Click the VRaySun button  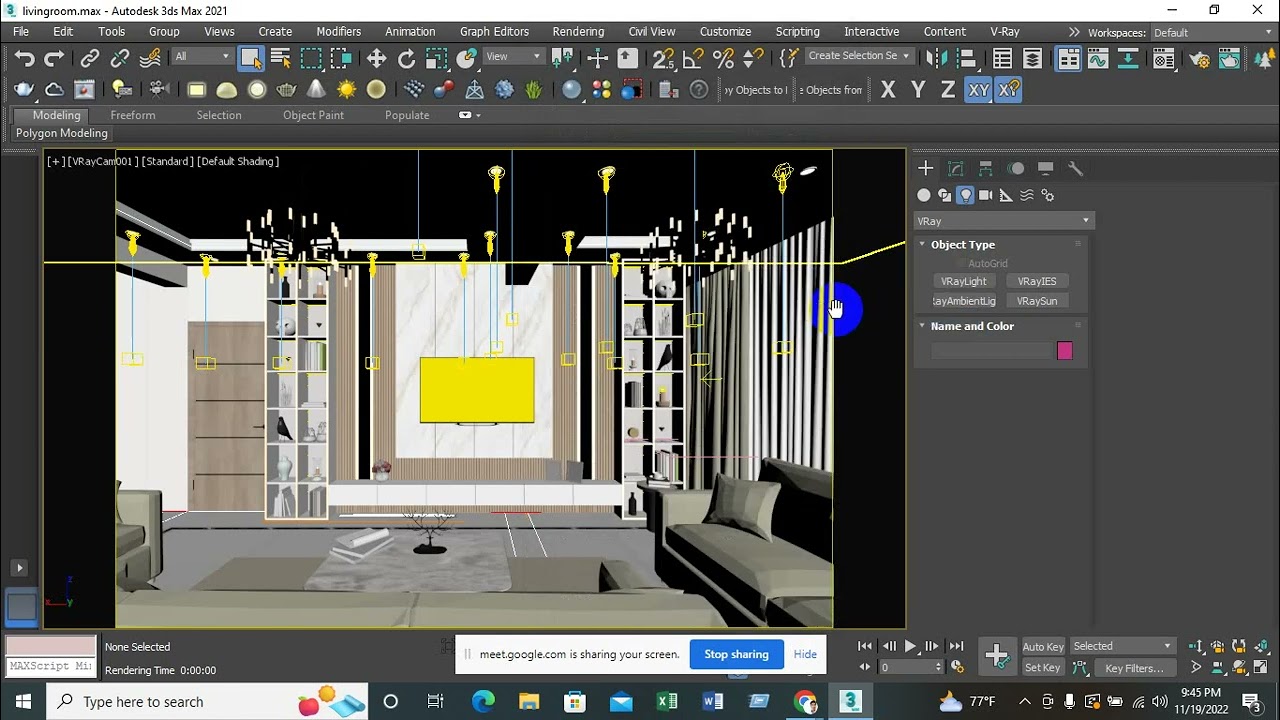pos(1037,301)
